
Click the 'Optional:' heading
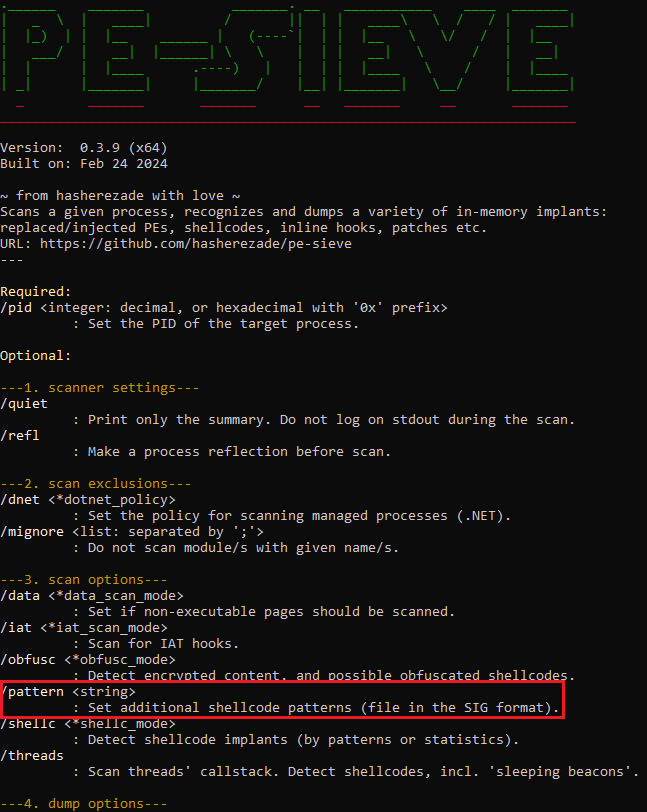point(36,356)
